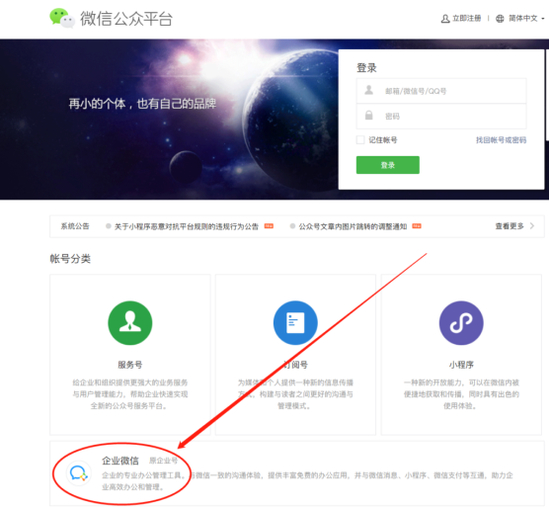The height and width of the screenshot is (508, 550).
Task: Click the new badge after second announcement
Action: tap(416, 226)
